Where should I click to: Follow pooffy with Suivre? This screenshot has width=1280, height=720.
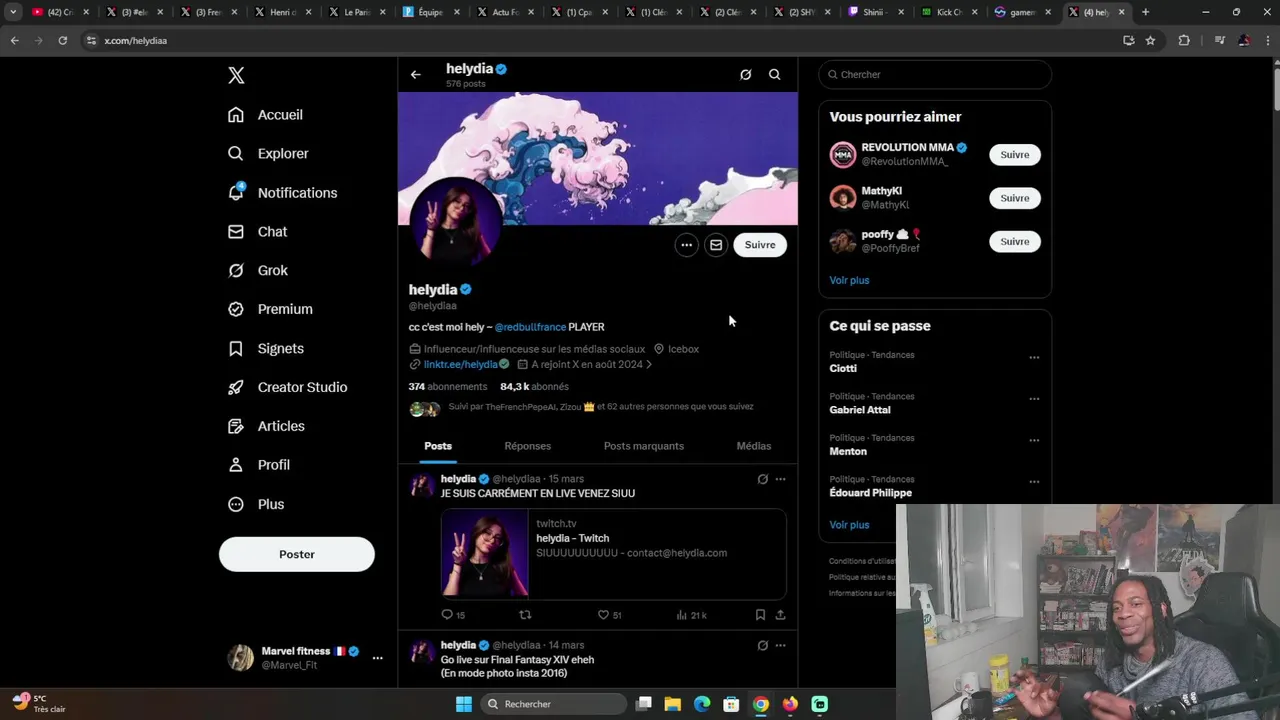tap(1015, 242)
